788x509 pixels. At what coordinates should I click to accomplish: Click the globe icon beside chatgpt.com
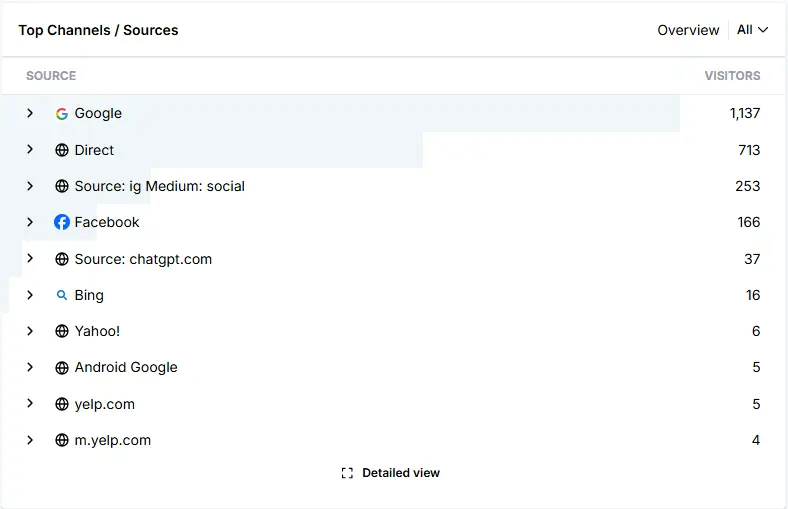click(62, 259)
